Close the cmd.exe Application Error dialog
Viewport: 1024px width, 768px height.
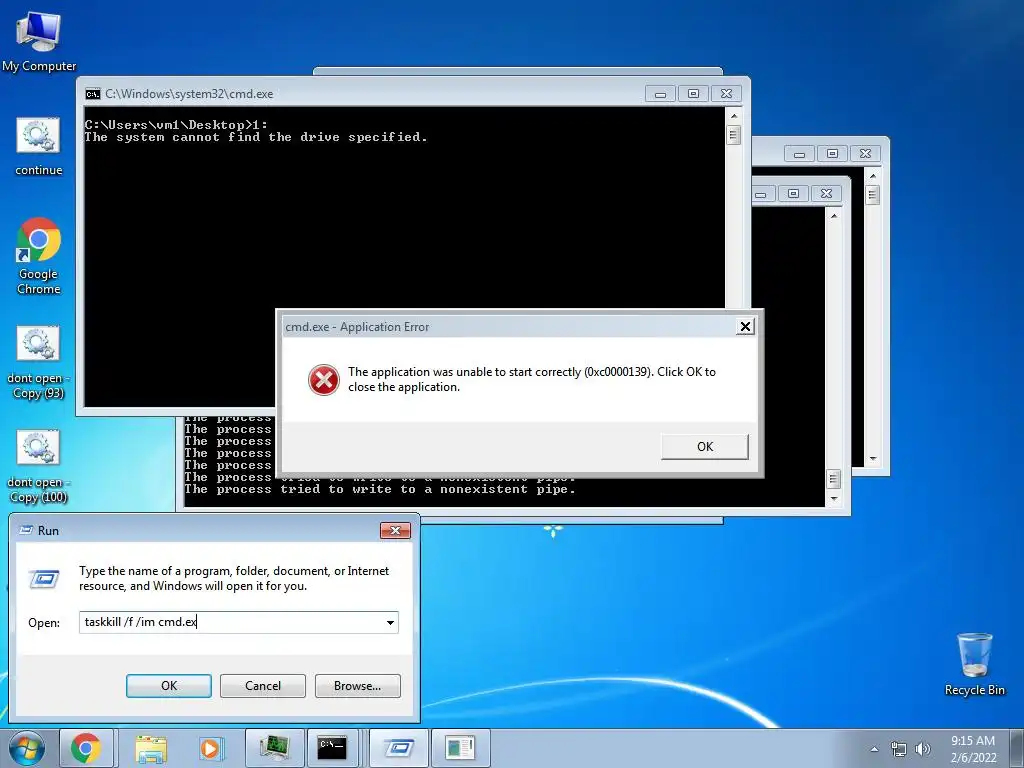pyautogui.click(x=745, y=327)
